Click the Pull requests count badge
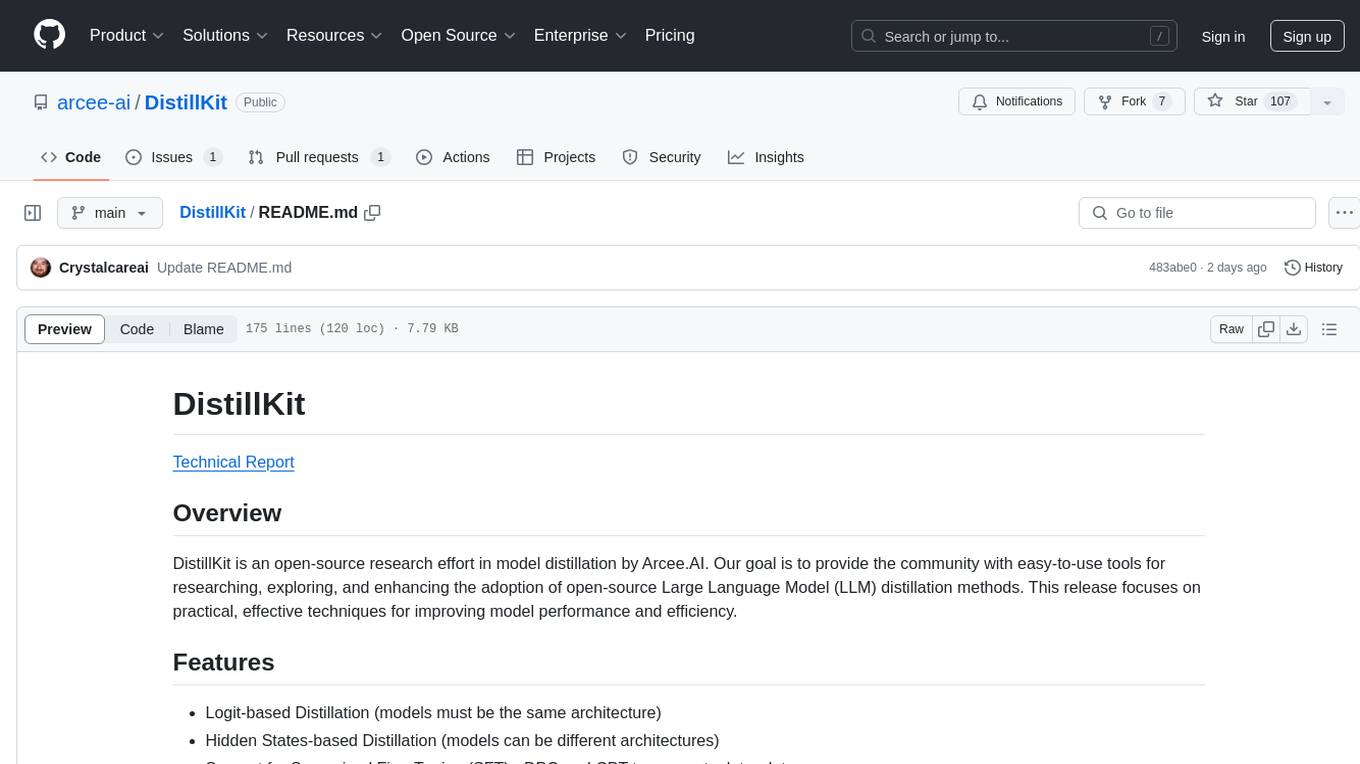The height and width of the screenshot is (764, 1360). tap(380, 157)
